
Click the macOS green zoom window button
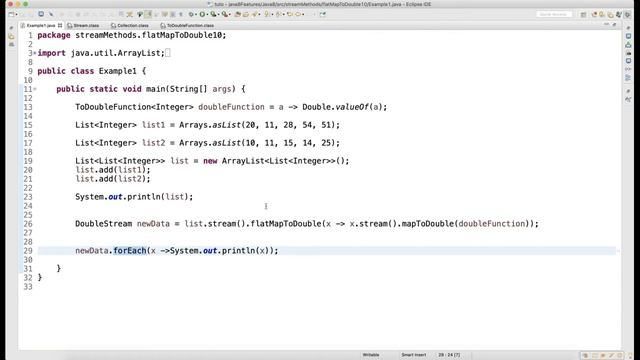(x=26, y=4)
